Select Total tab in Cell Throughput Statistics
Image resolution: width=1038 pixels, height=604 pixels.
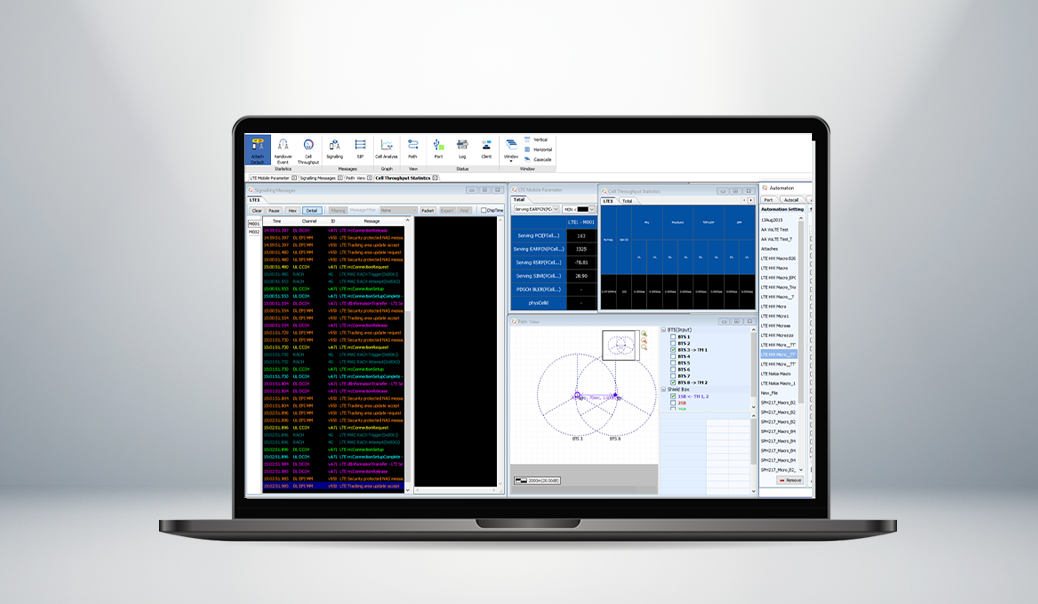[627, 201]
